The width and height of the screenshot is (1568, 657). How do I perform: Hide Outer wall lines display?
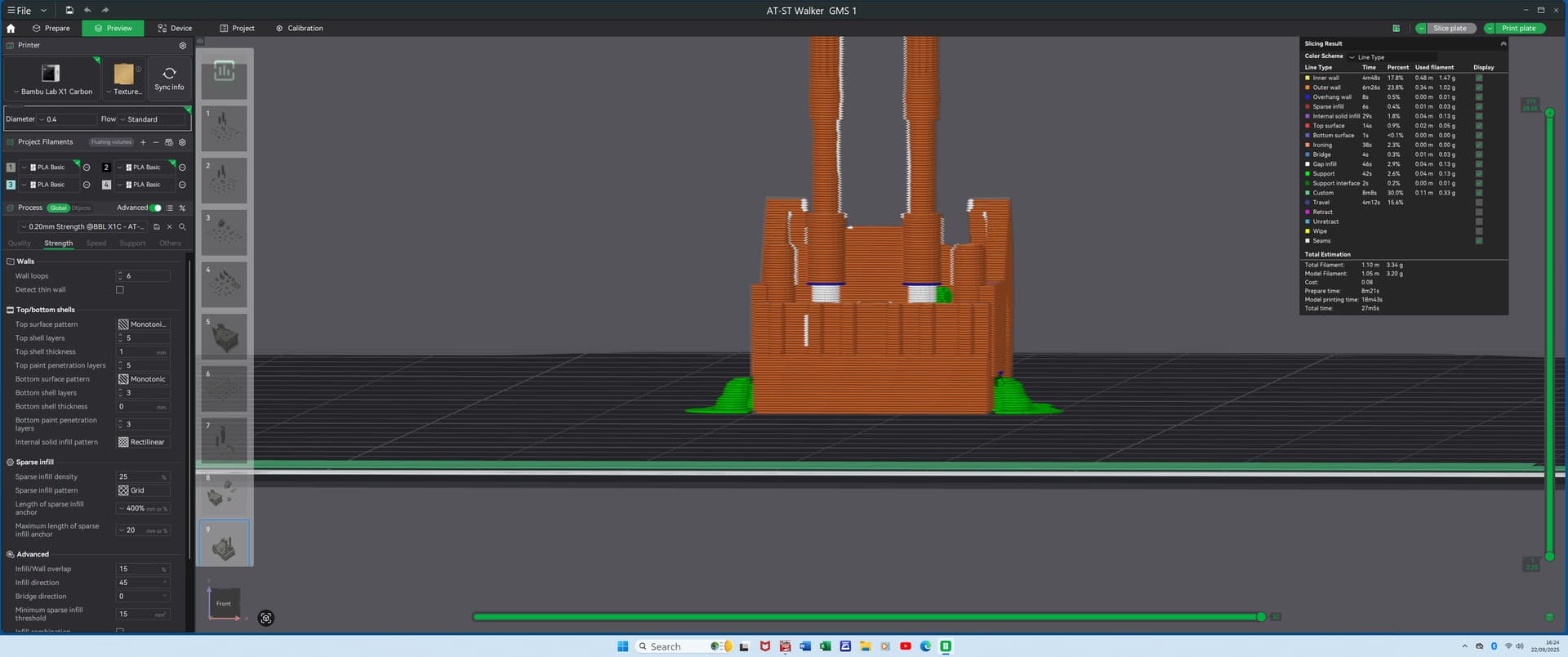point(1478,87)
